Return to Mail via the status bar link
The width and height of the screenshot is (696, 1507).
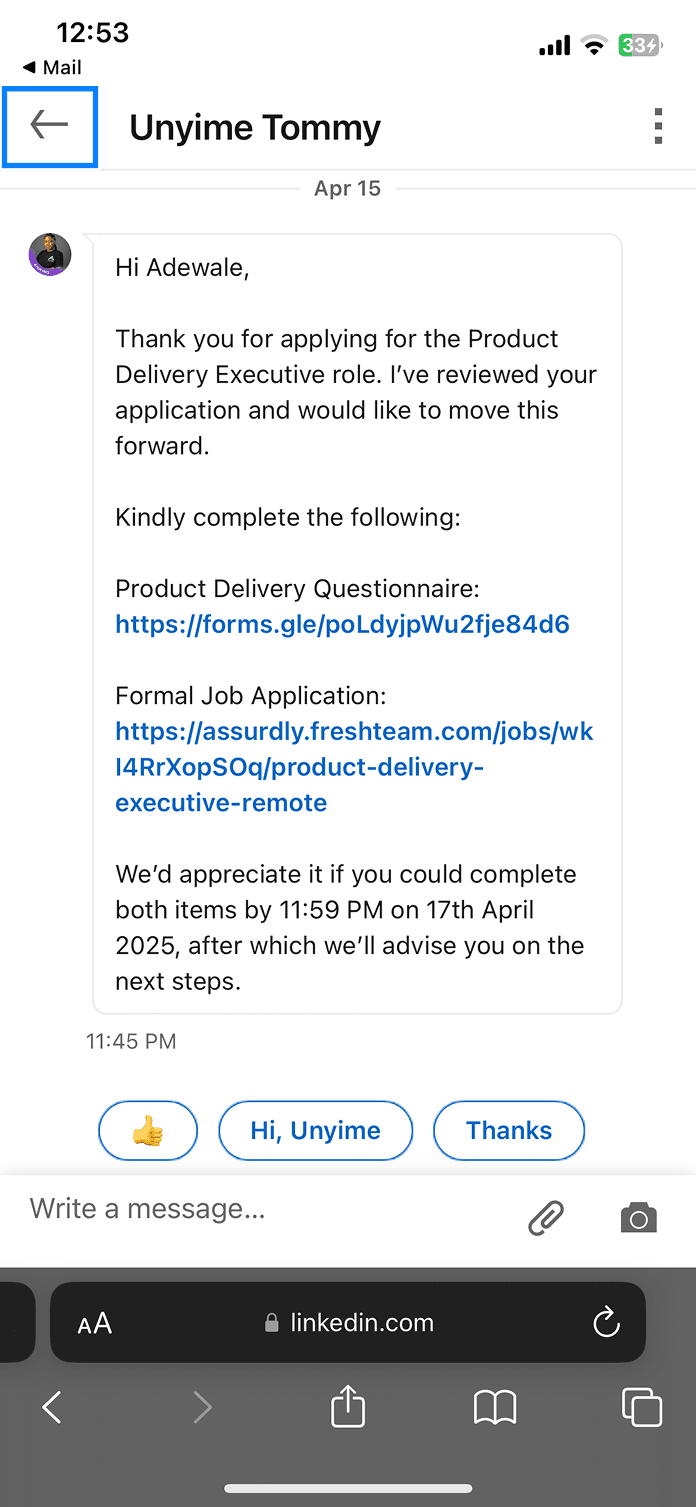tap(53, 67)
